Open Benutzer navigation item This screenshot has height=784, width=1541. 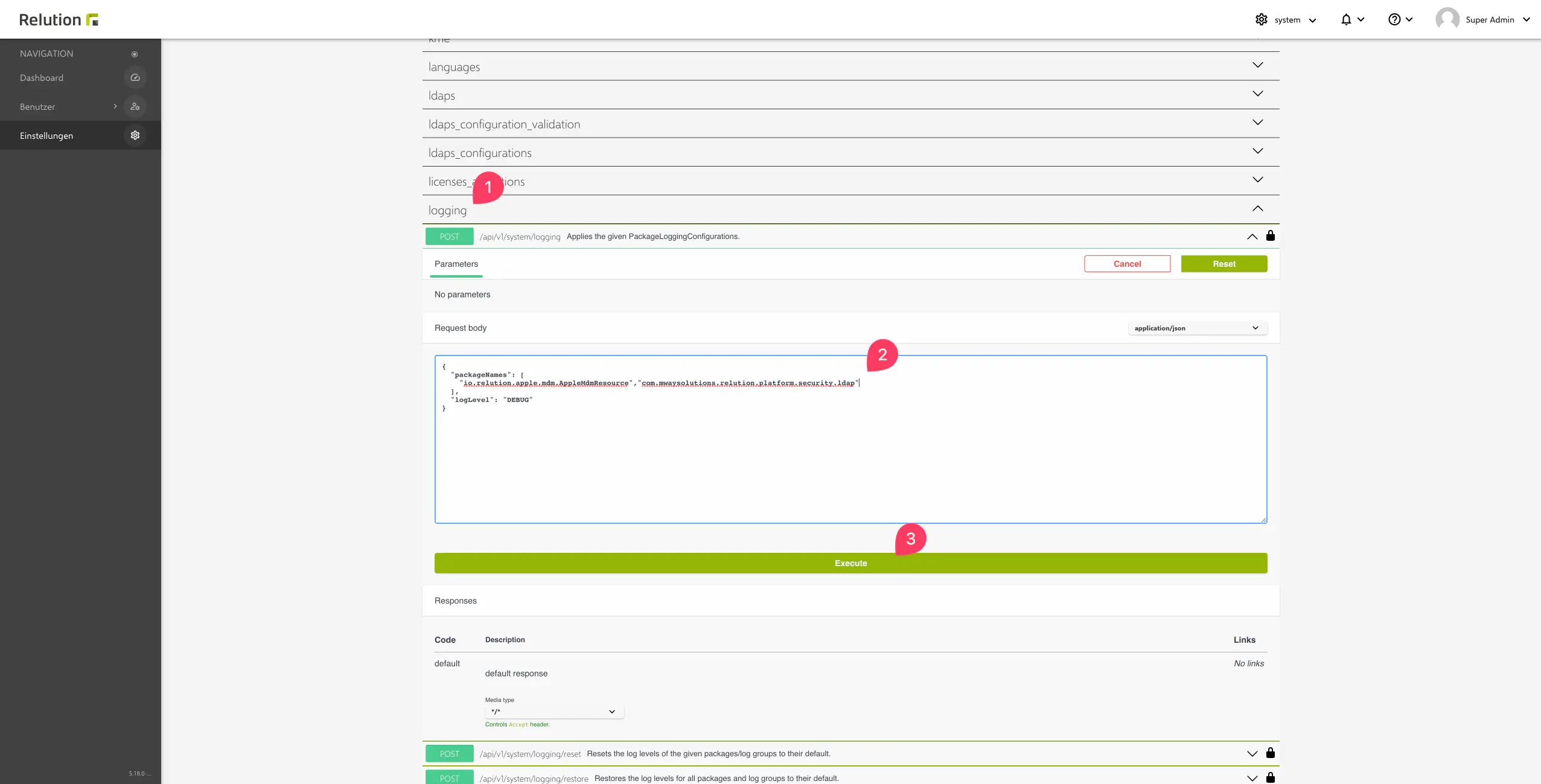point(37,107)
